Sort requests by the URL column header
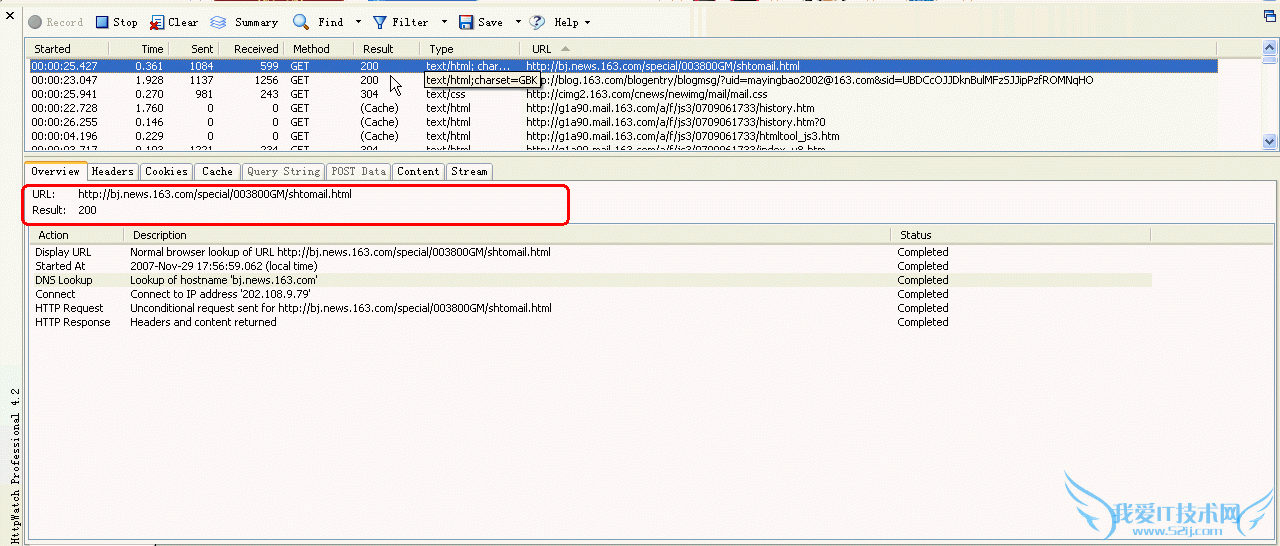 (x=541, y=49)
